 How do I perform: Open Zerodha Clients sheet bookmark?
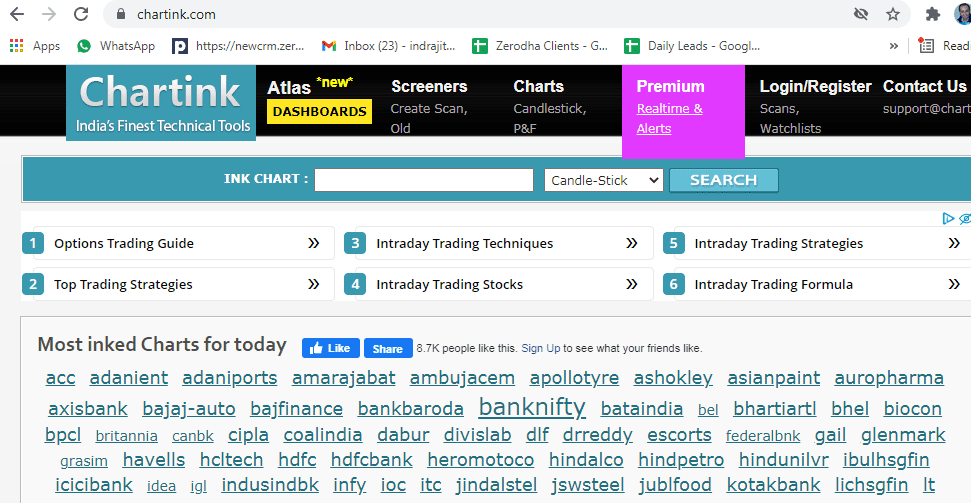(540, 46)
